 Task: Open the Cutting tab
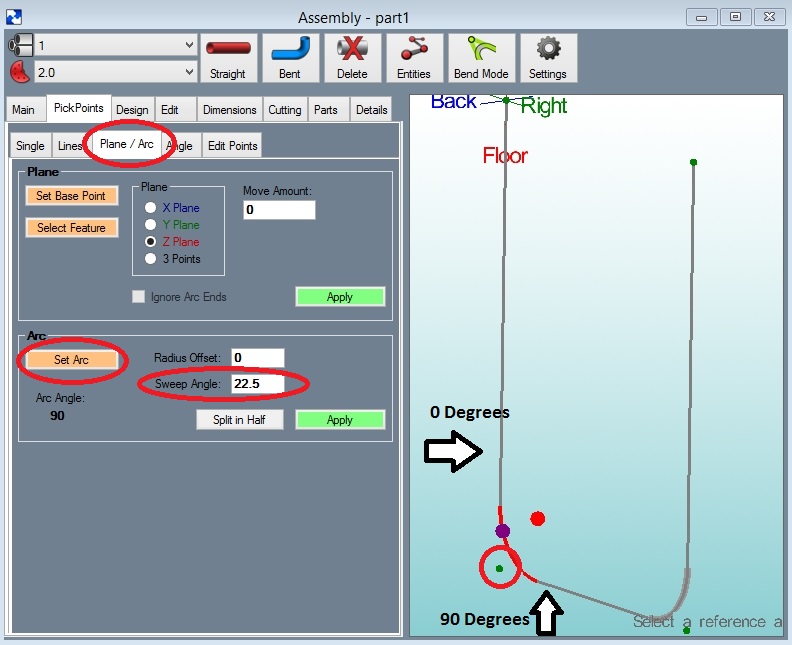pyautogui.click(x=285, y=110)
